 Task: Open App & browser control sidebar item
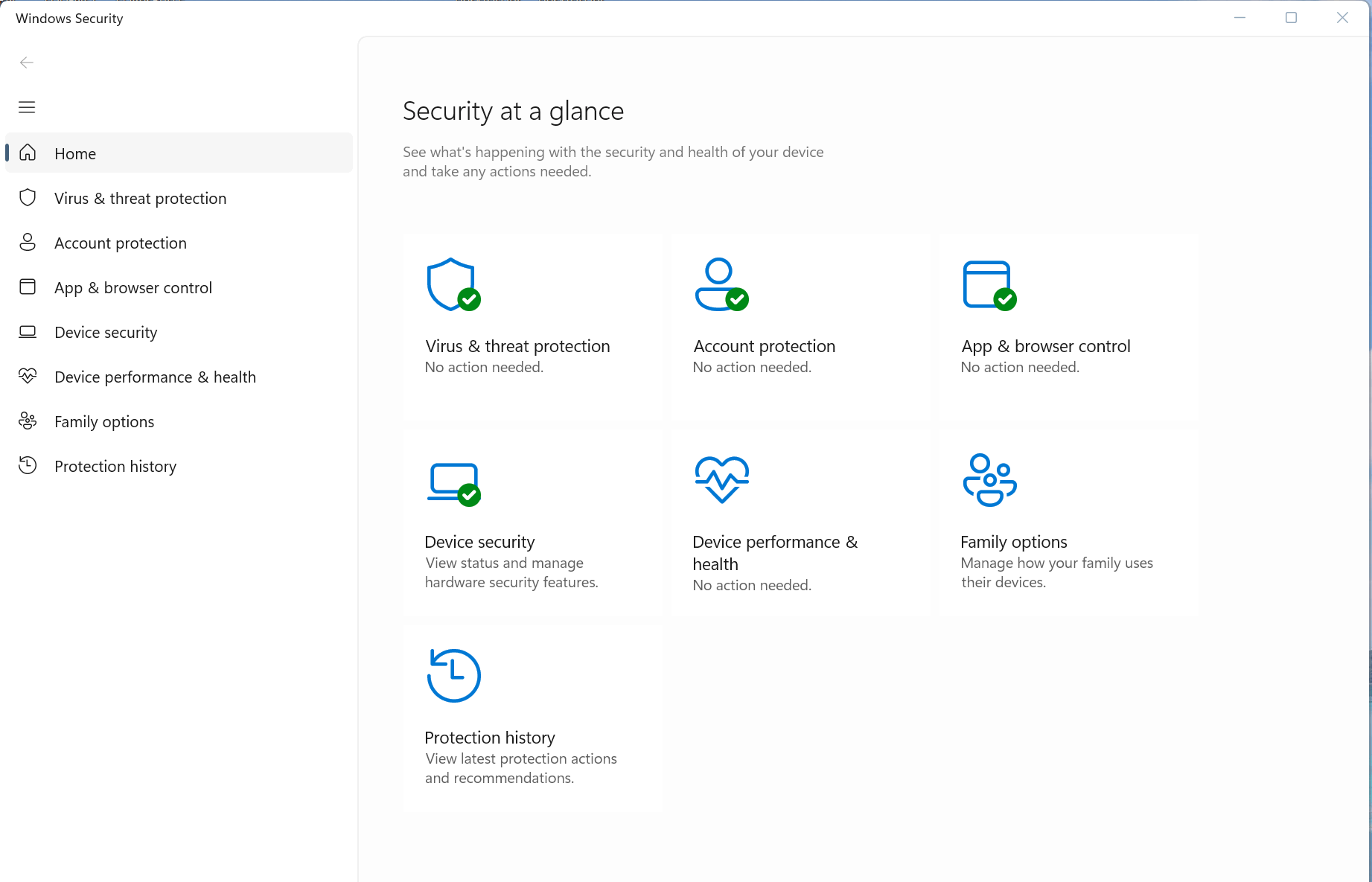coord(133,287)
